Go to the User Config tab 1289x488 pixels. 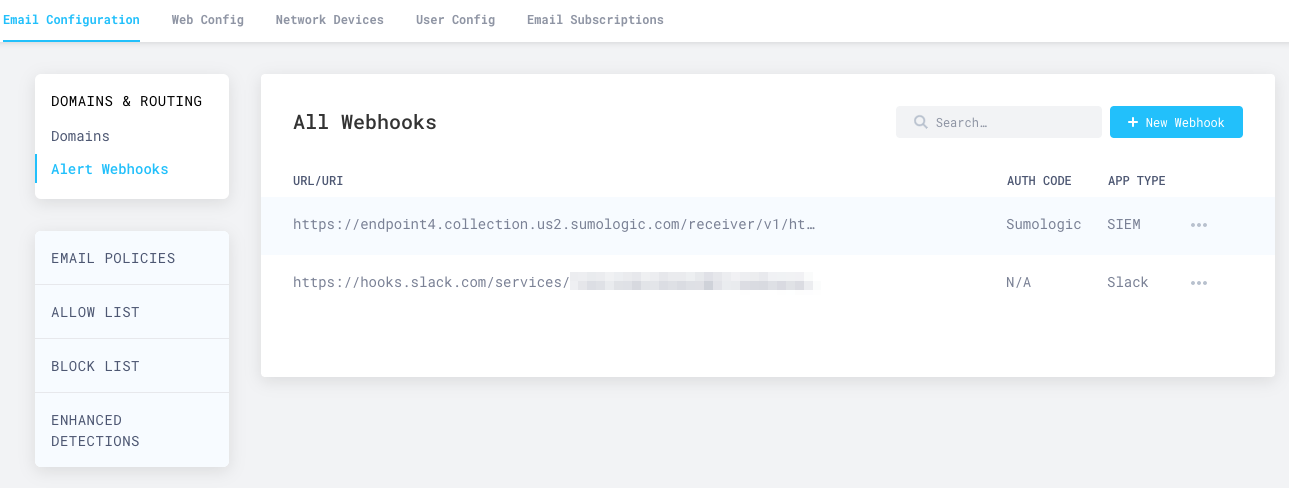click(455, 20)
